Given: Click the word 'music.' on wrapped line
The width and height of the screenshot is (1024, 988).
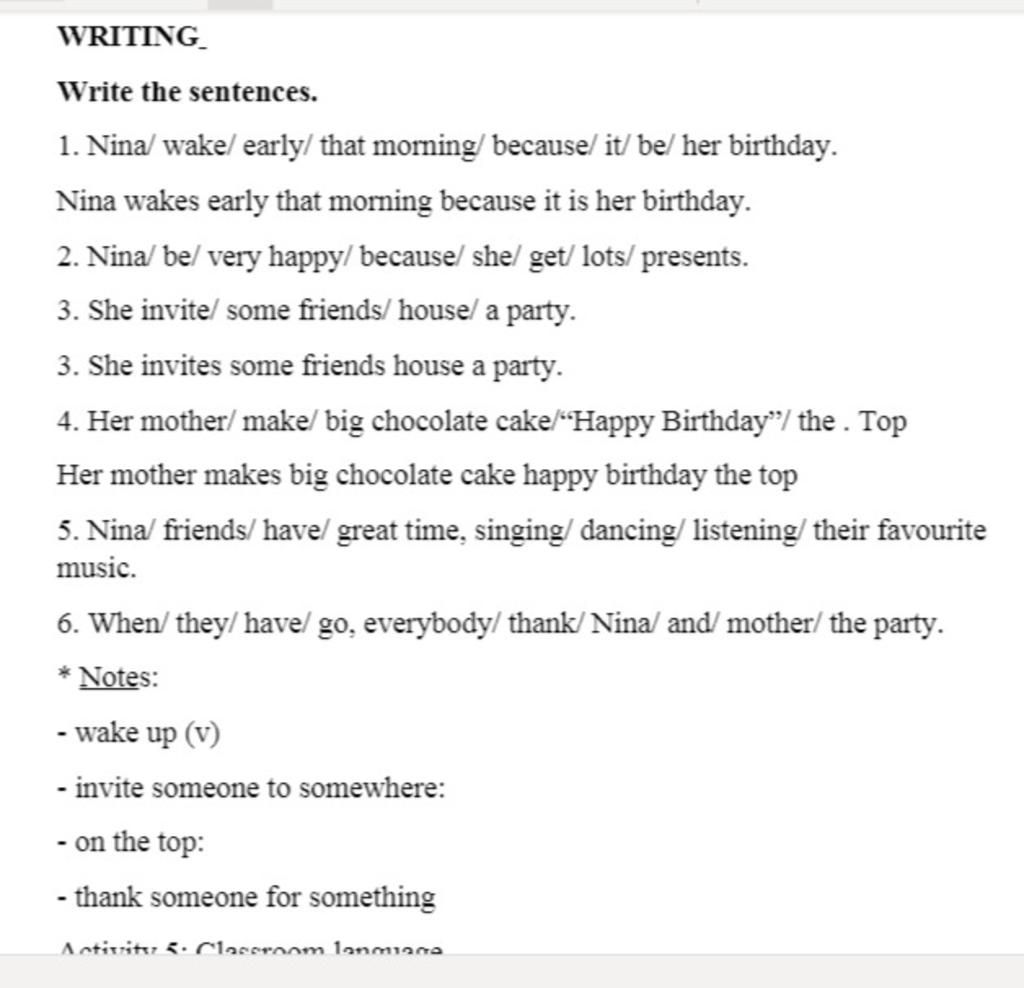Looking at the screenshot, I should point(97,567).
